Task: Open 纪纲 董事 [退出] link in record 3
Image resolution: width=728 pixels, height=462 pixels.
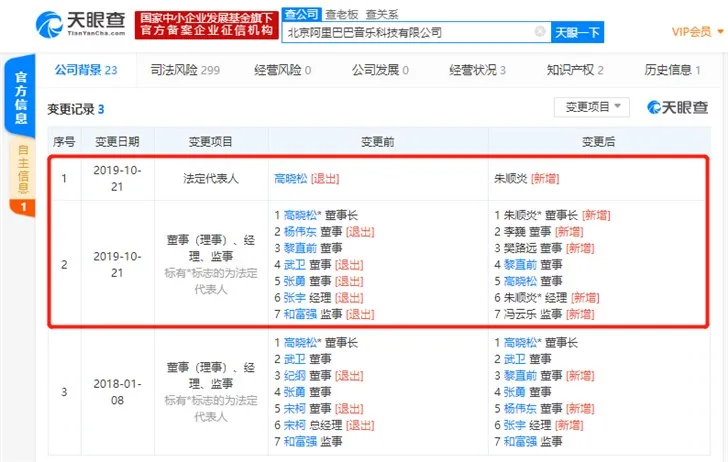Action: pos(294,375)
